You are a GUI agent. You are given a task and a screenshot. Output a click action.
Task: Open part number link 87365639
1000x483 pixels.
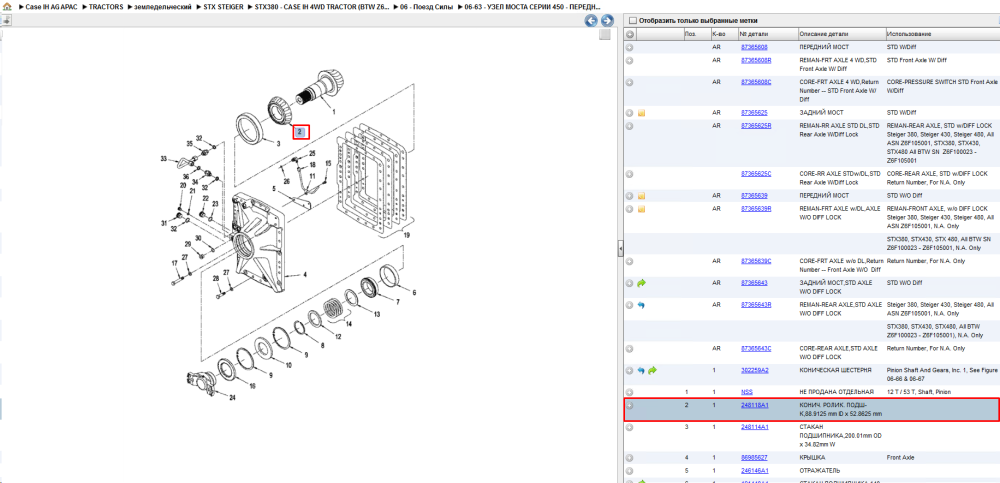[754, 196]
